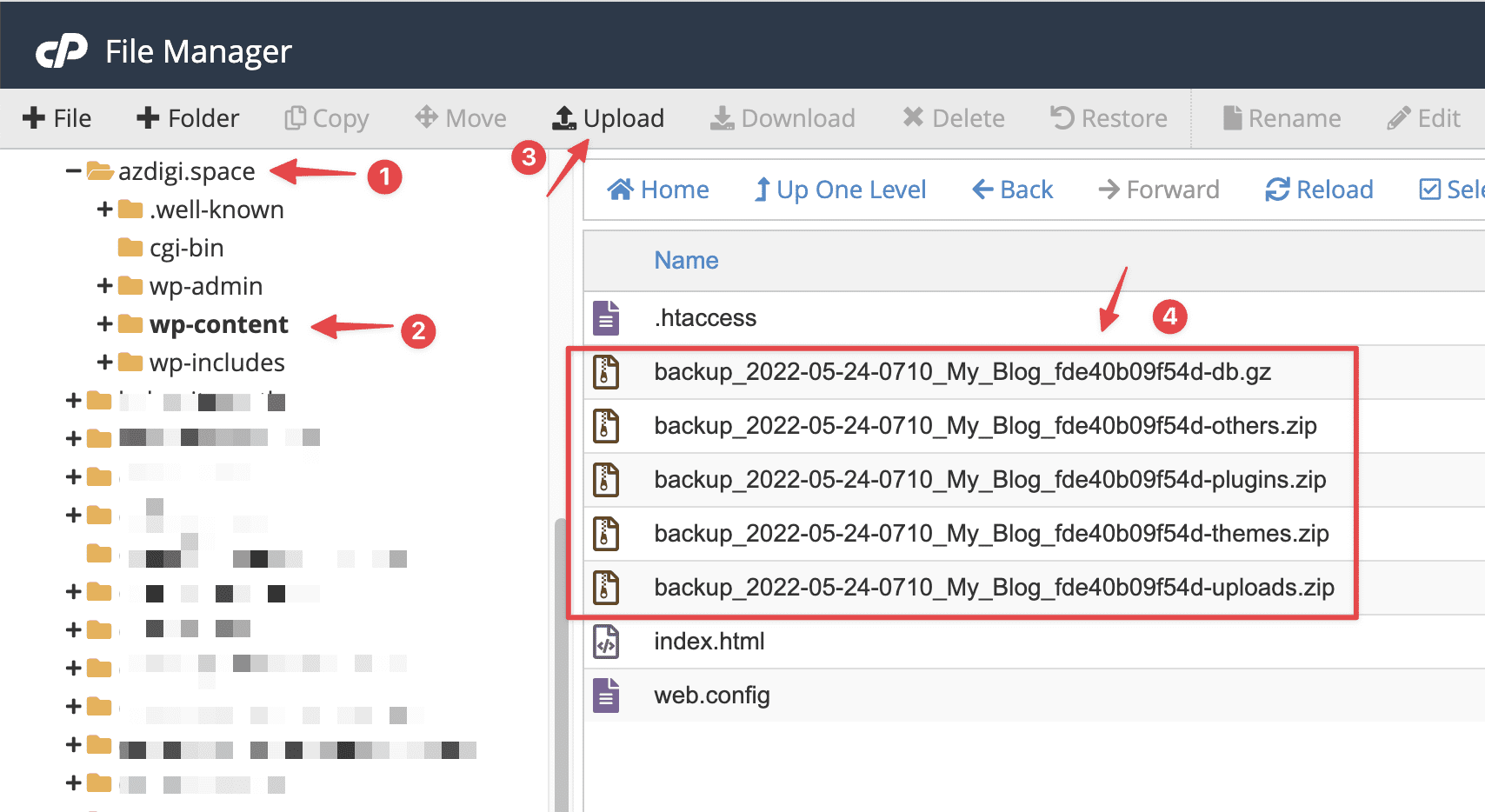Select the backup uploads.zip file

pos(993,587)
